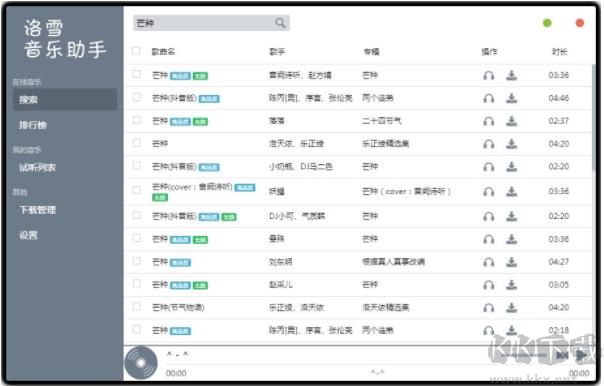
Task: Preview the 04:46 song with headphones icon
Action: click(488, 98)
